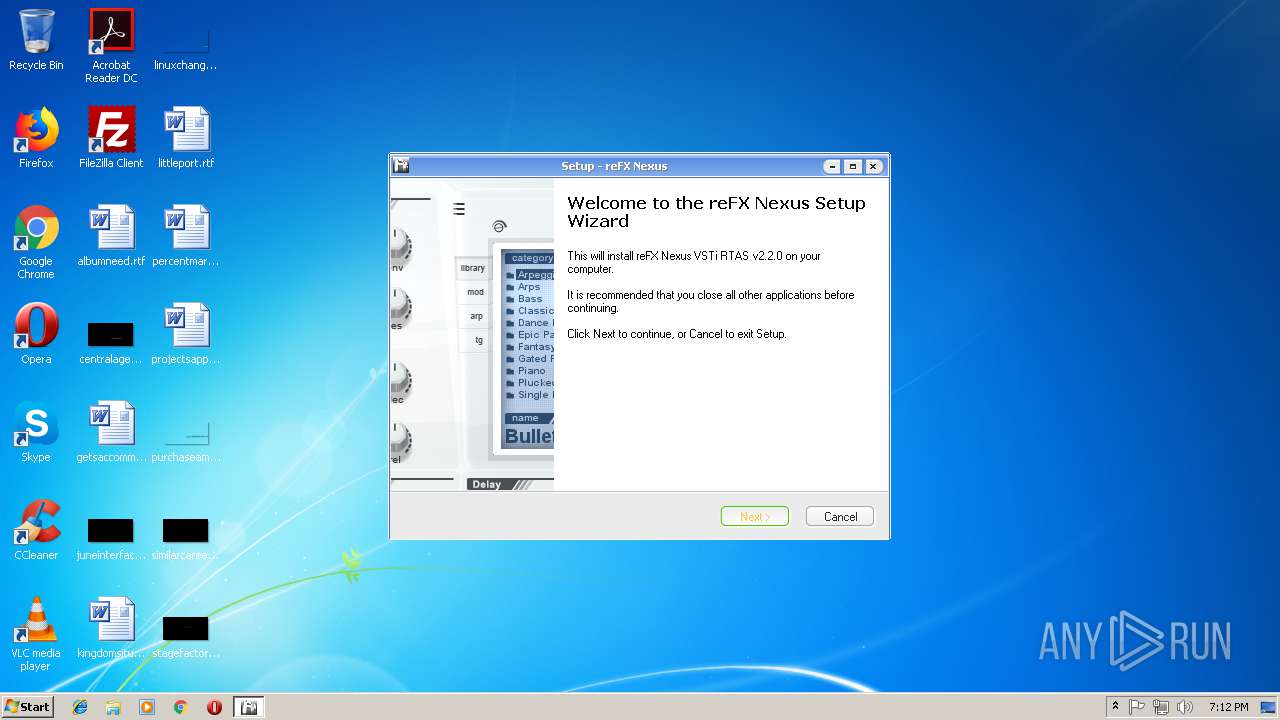The image size is (1280, 720).
Task: Select the getsaccomm... document icon
Action: [x=111, y=433]
